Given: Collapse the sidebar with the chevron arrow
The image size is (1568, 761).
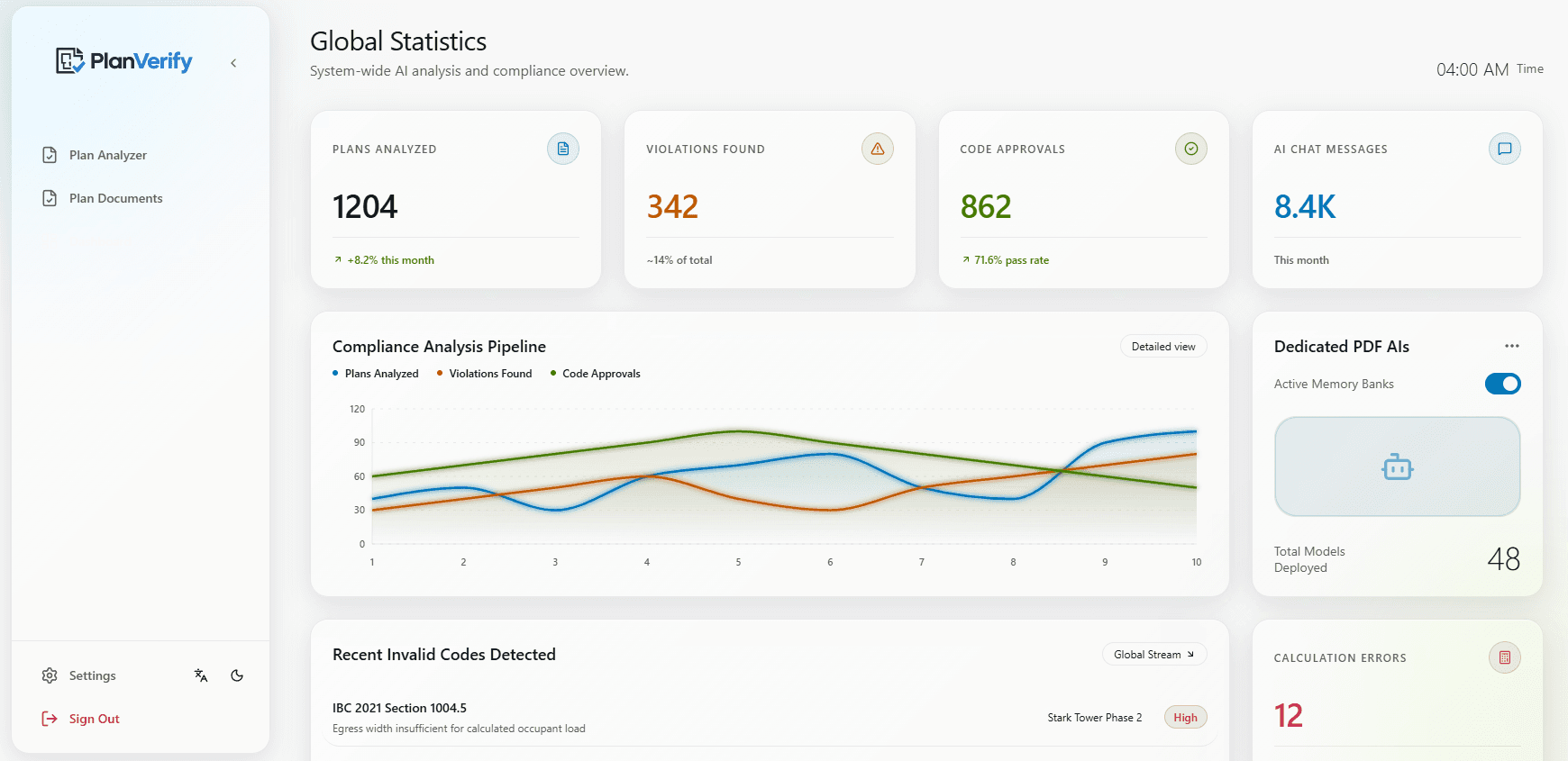Looking at the screenshot, I should click(x=233, y=63).
